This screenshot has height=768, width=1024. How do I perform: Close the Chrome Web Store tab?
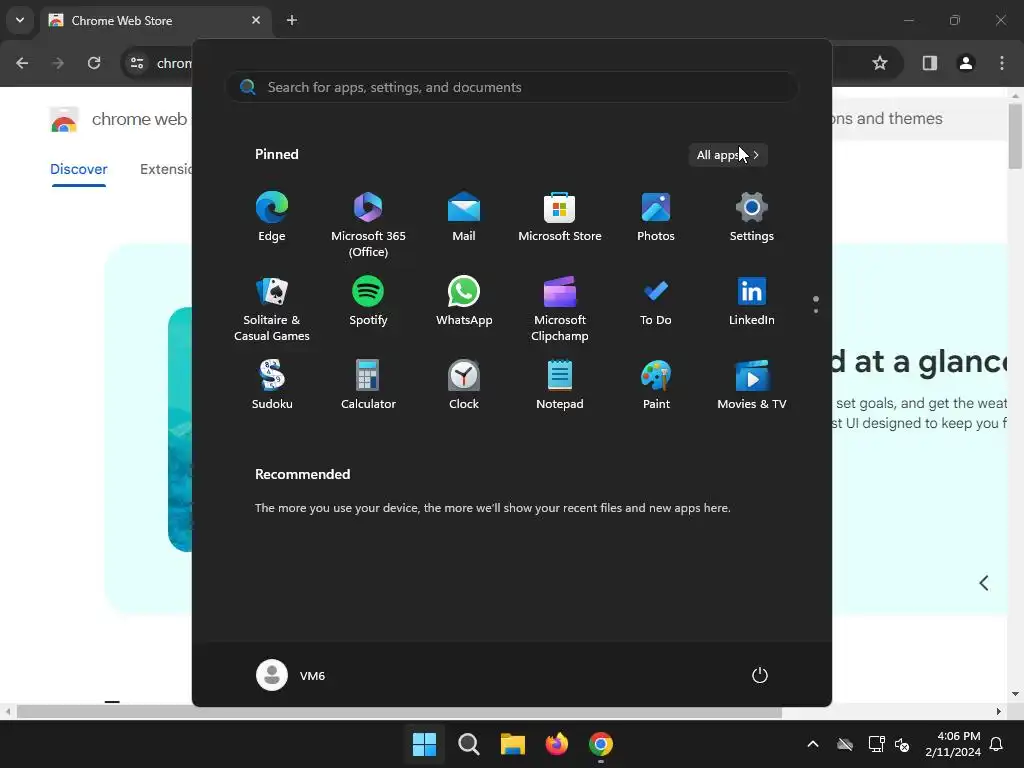point(256,20)
